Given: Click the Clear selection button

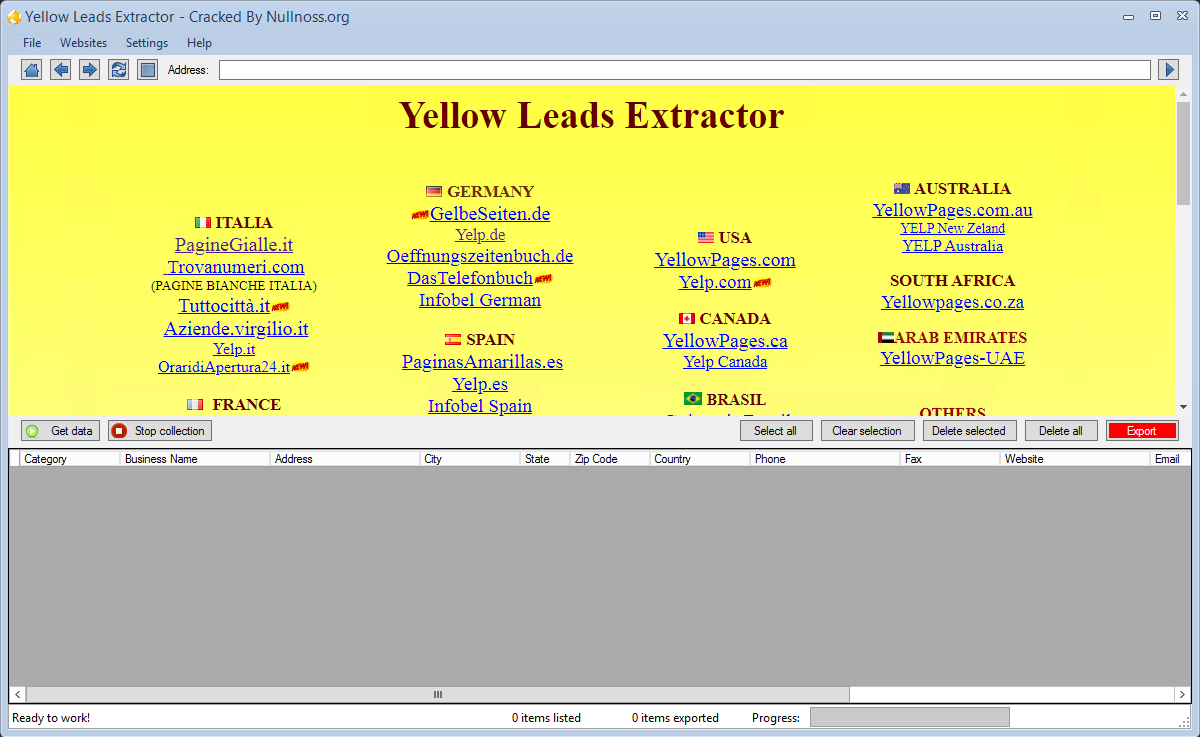Looking at the screenshot, I should [x=867, y=431].
